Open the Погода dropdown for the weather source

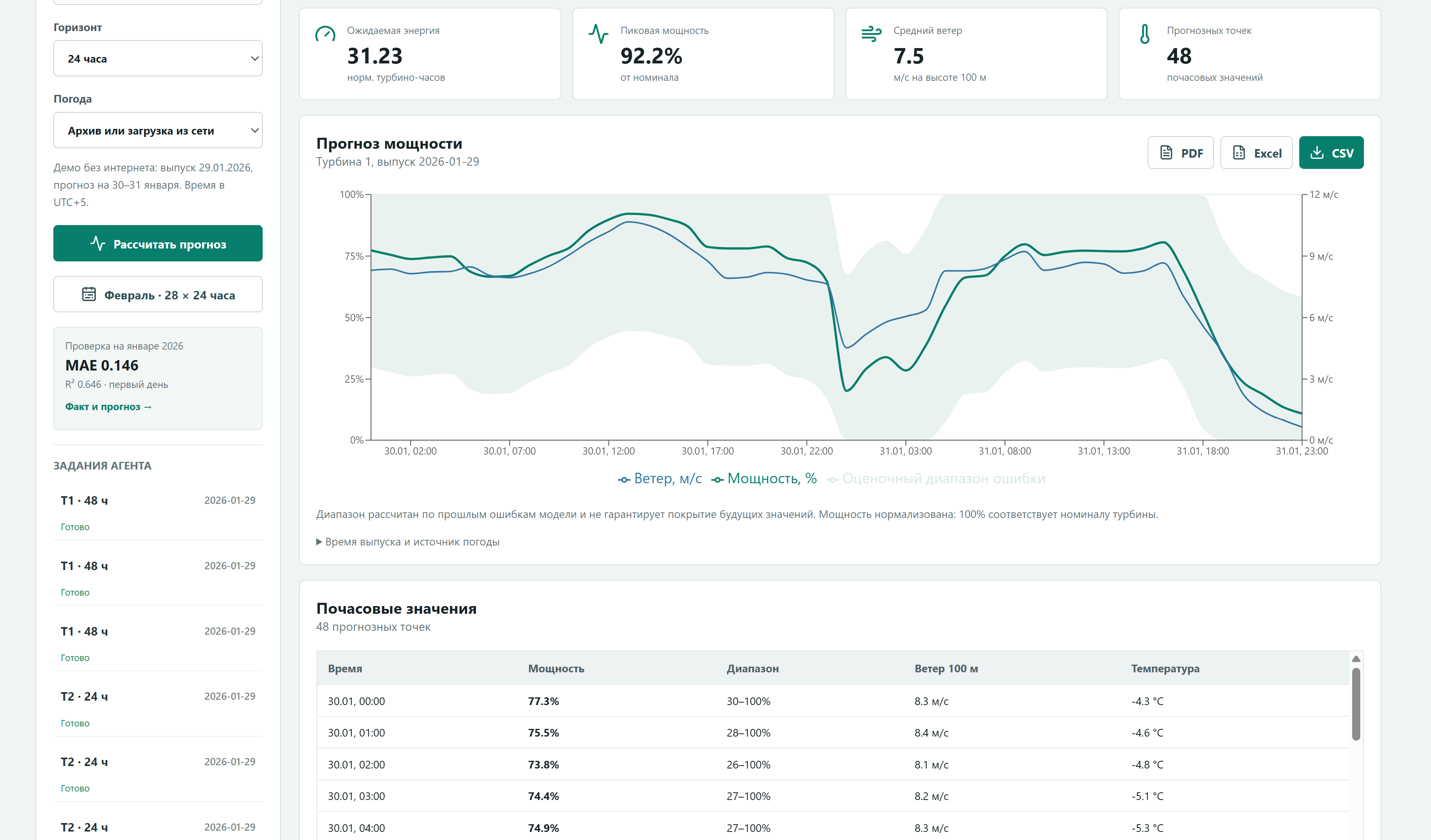click(158, 131)
